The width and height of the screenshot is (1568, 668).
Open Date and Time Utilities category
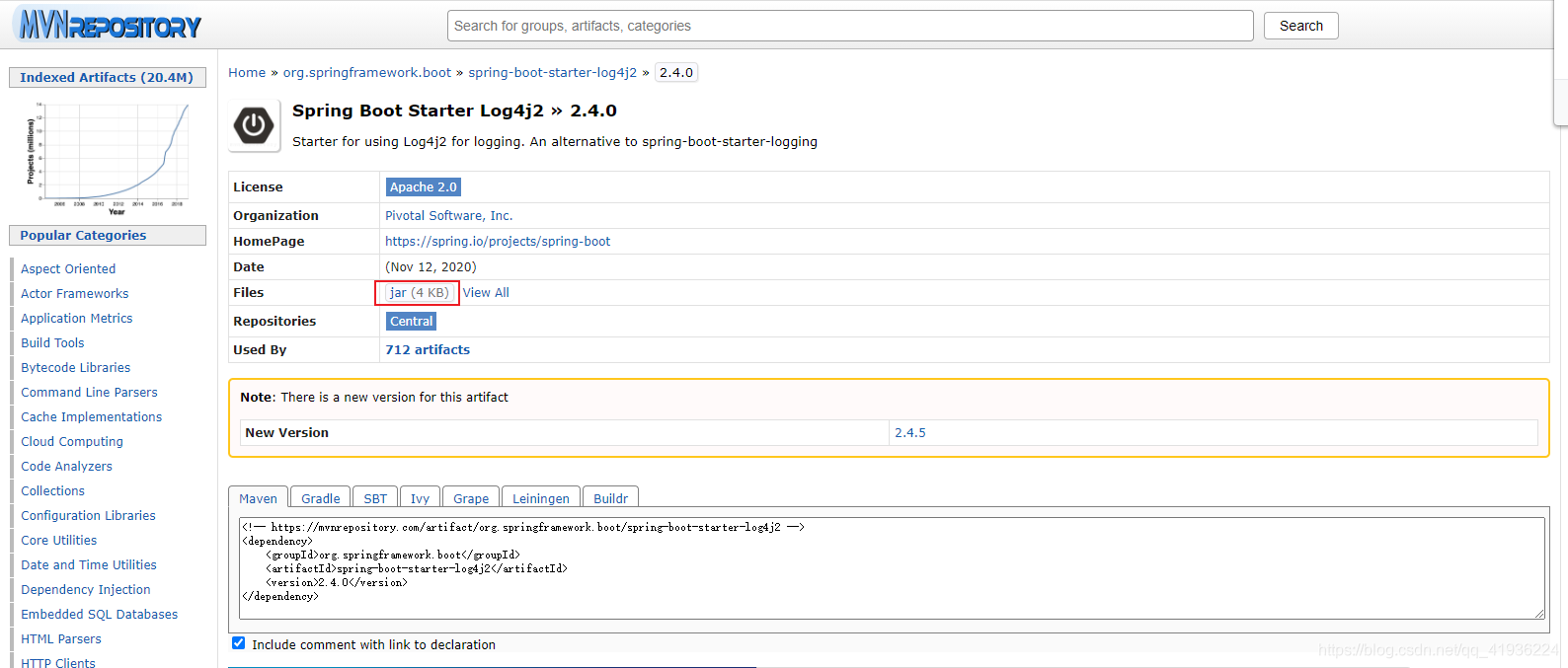[89, 564]
